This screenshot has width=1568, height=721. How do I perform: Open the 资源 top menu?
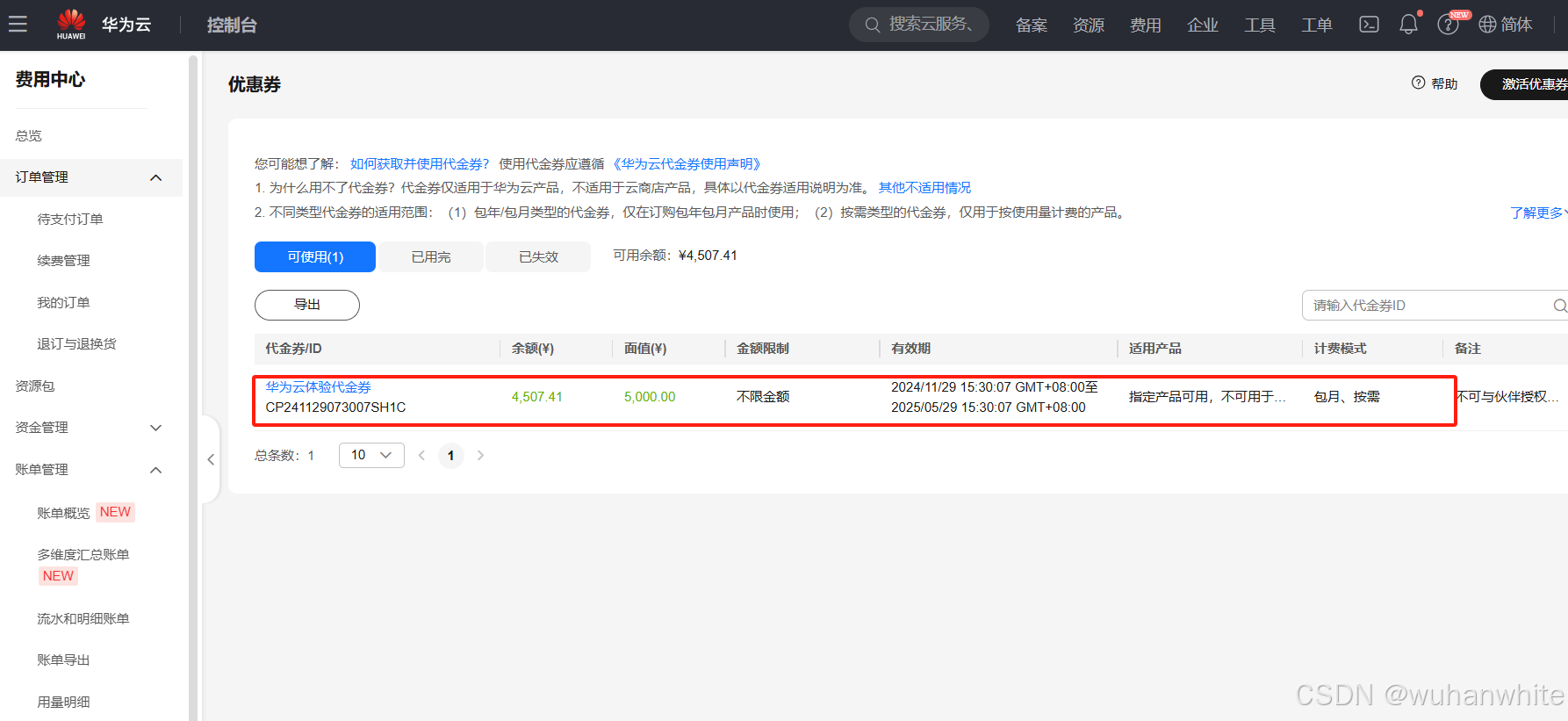1089,25
